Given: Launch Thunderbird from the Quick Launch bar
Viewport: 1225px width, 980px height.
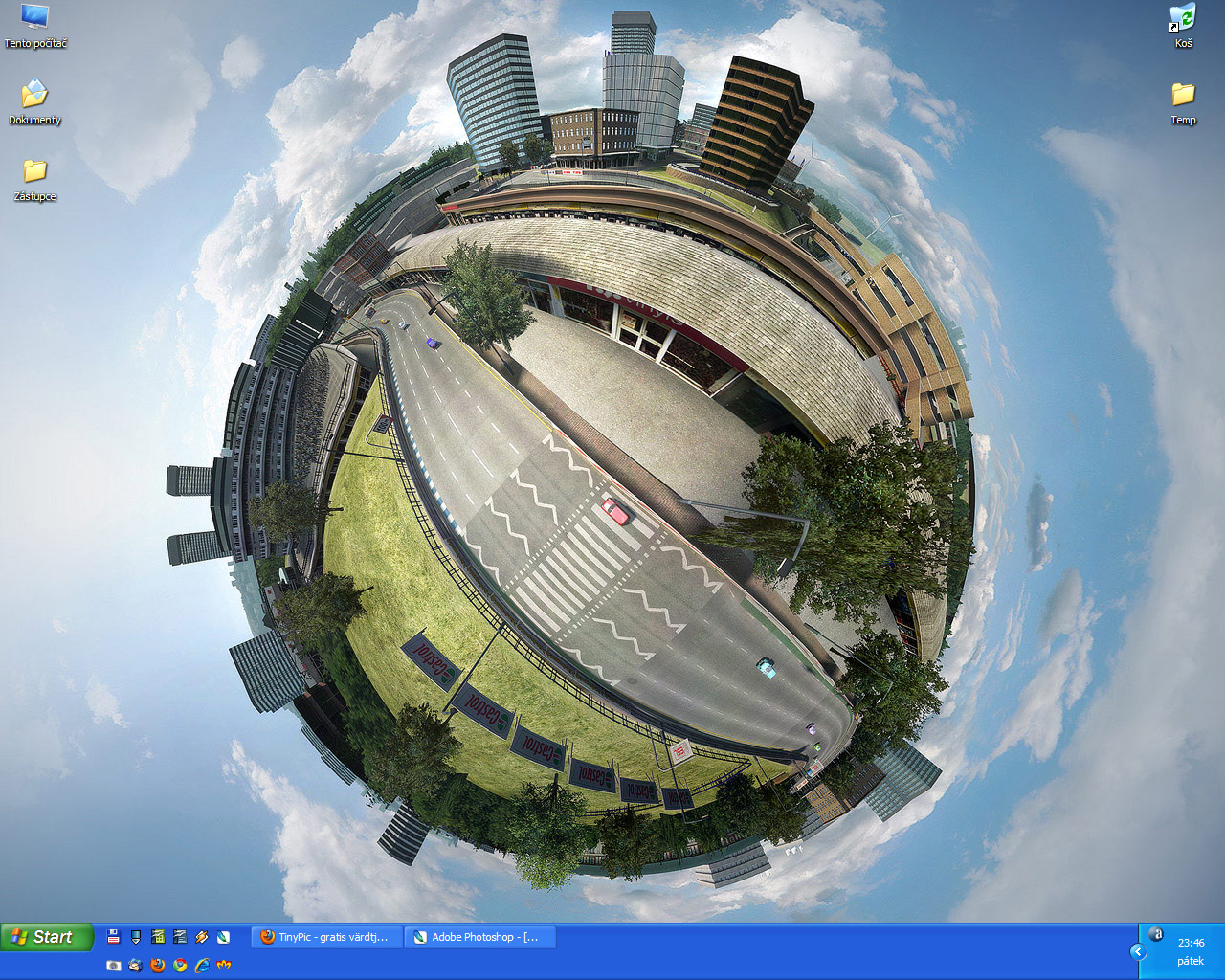Looking at the screenshot, I should point(136,965).
